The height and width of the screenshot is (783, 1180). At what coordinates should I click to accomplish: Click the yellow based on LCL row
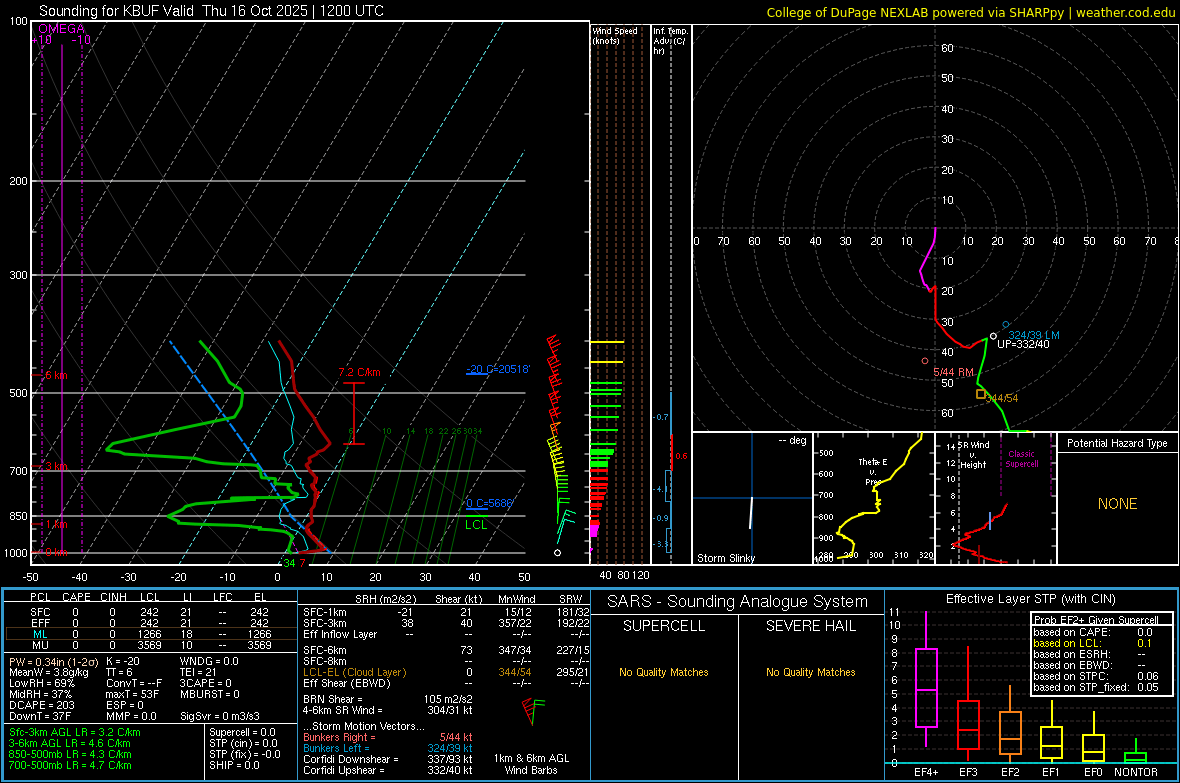click(x=1093, y=643)
